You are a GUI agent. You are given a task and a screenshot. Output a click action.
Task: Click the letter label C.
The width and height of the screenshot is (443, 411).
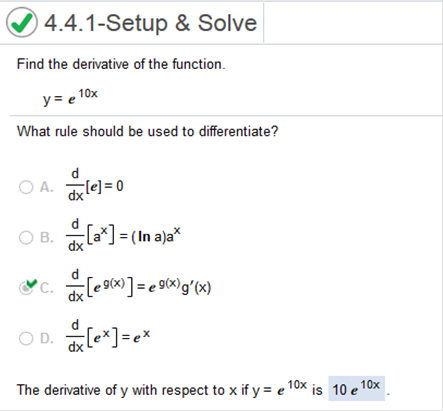(46, 288)
